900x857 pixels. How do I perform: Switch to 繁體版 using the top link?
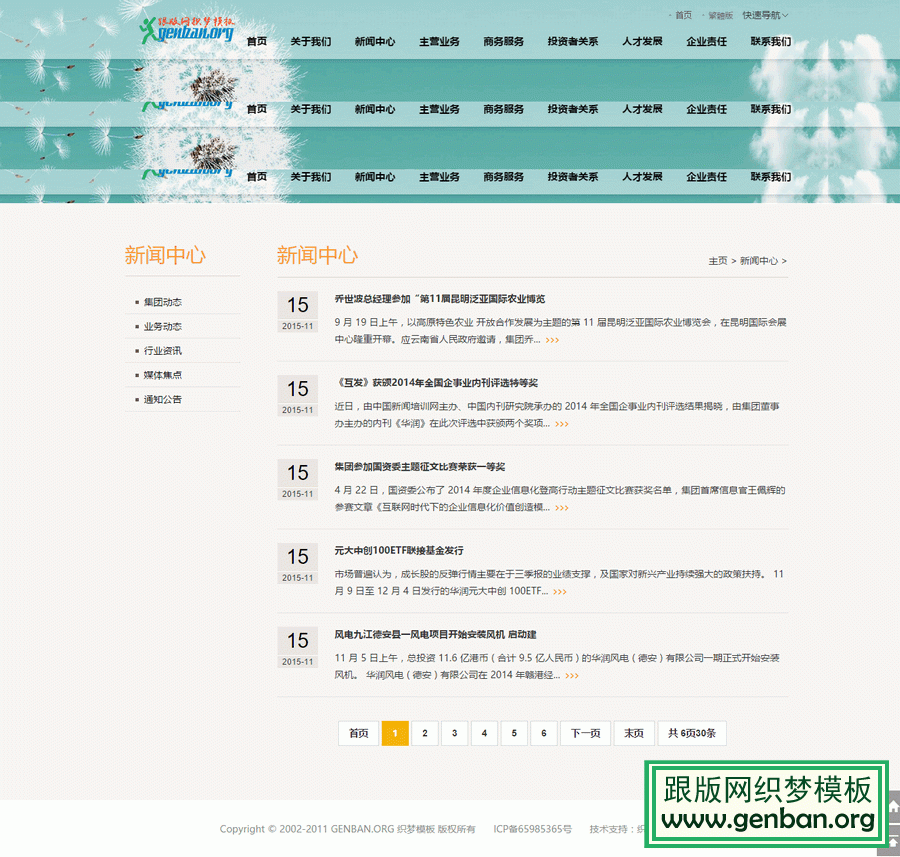click(718, 15)
